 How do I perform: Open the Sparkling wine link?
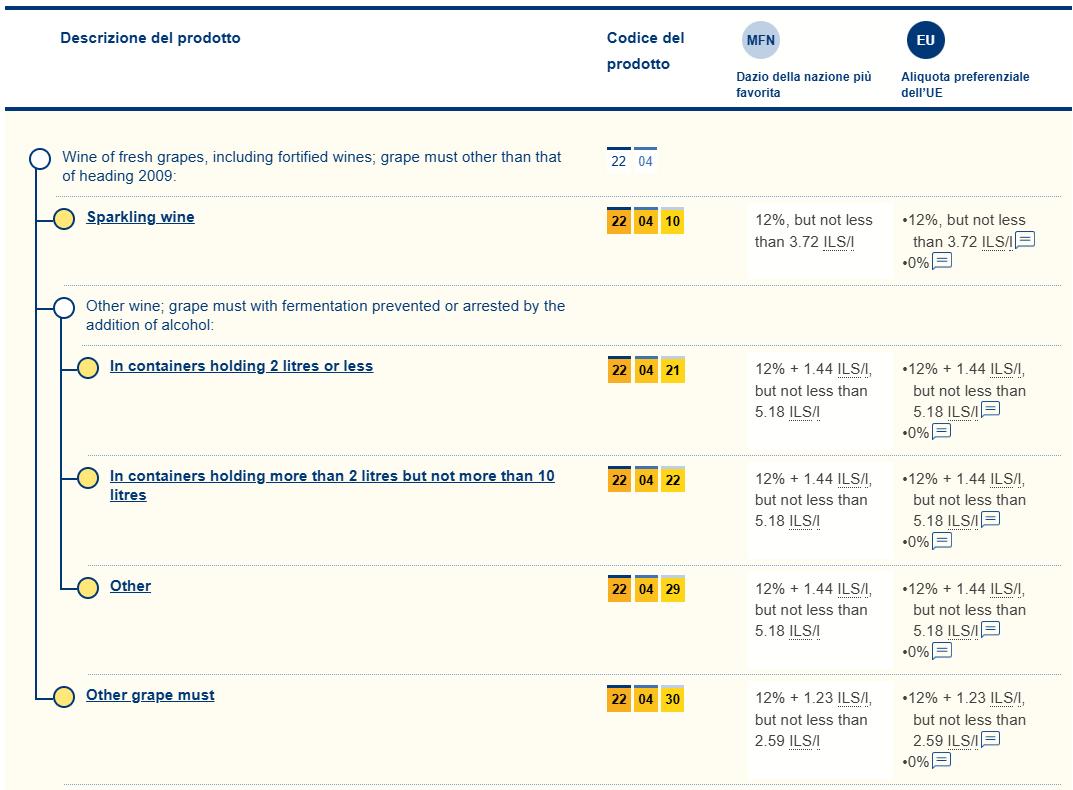[x=140, y=217]
